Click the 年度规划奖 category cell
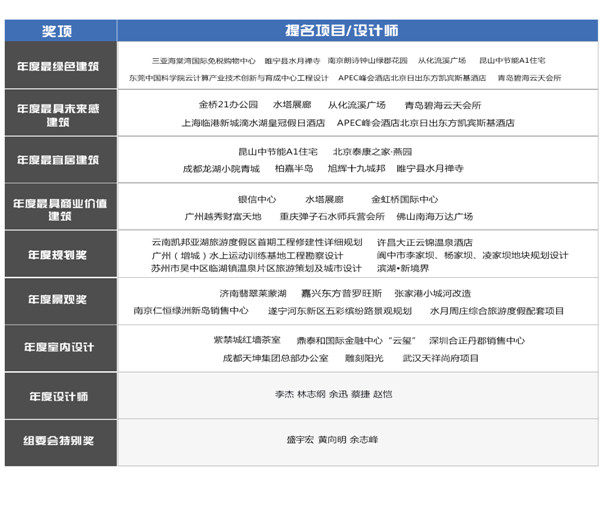 pos(58,254)
